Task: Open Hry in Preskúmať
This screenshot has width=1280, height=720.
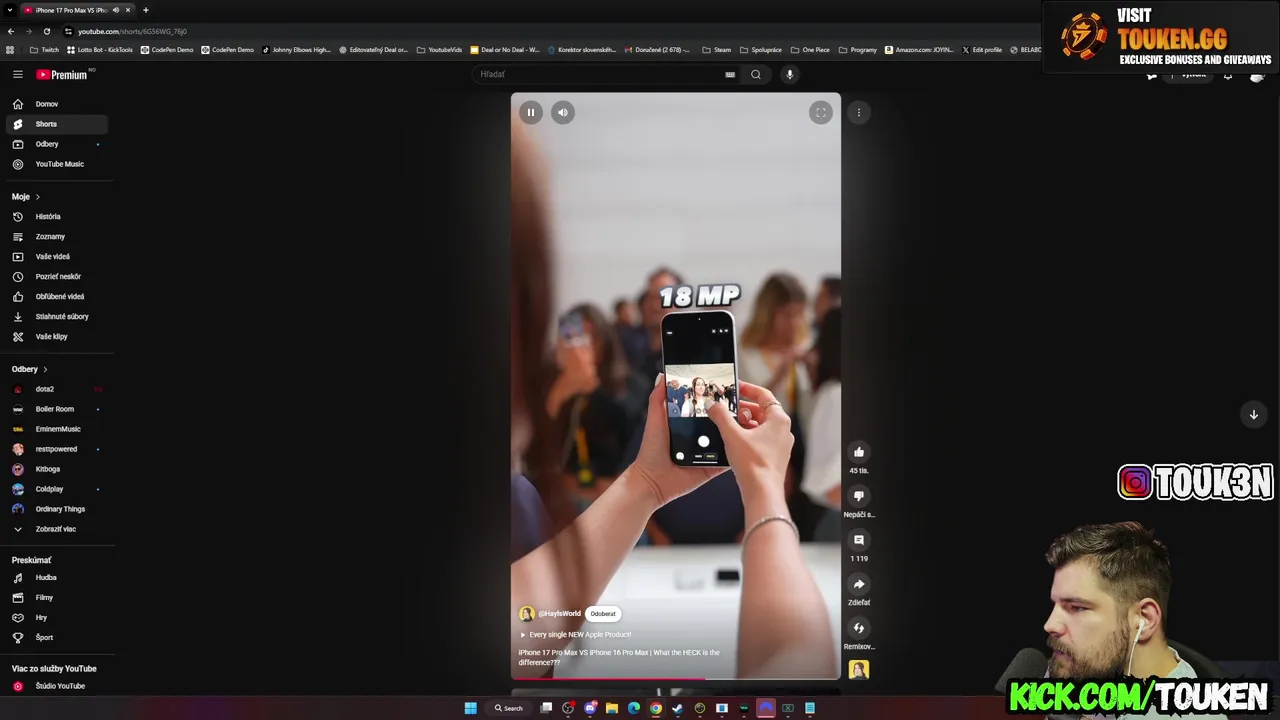Action: point(56,618)
